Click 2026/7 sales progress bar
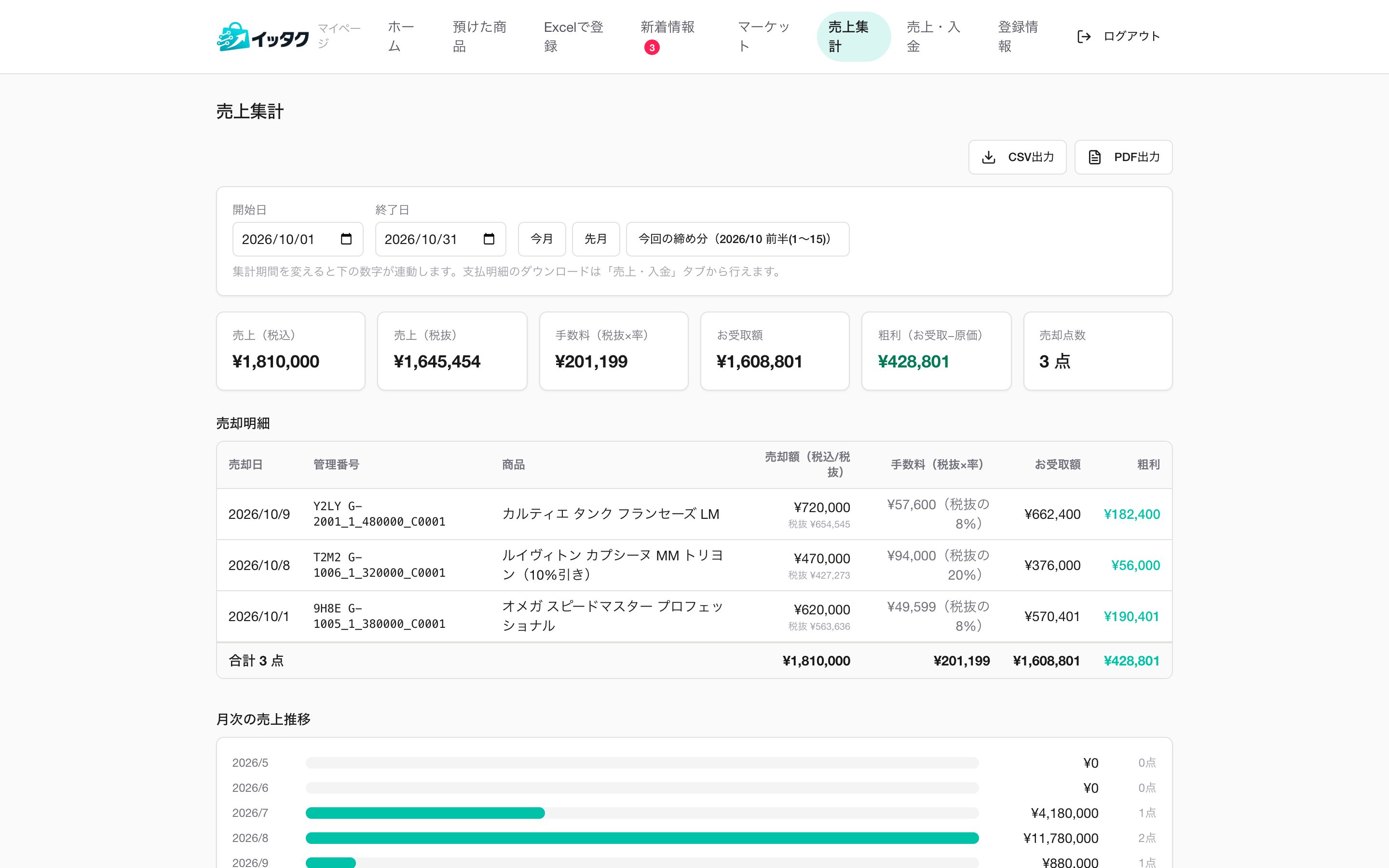Viewport: 1389px width, 868px height. tap(642, 813)
